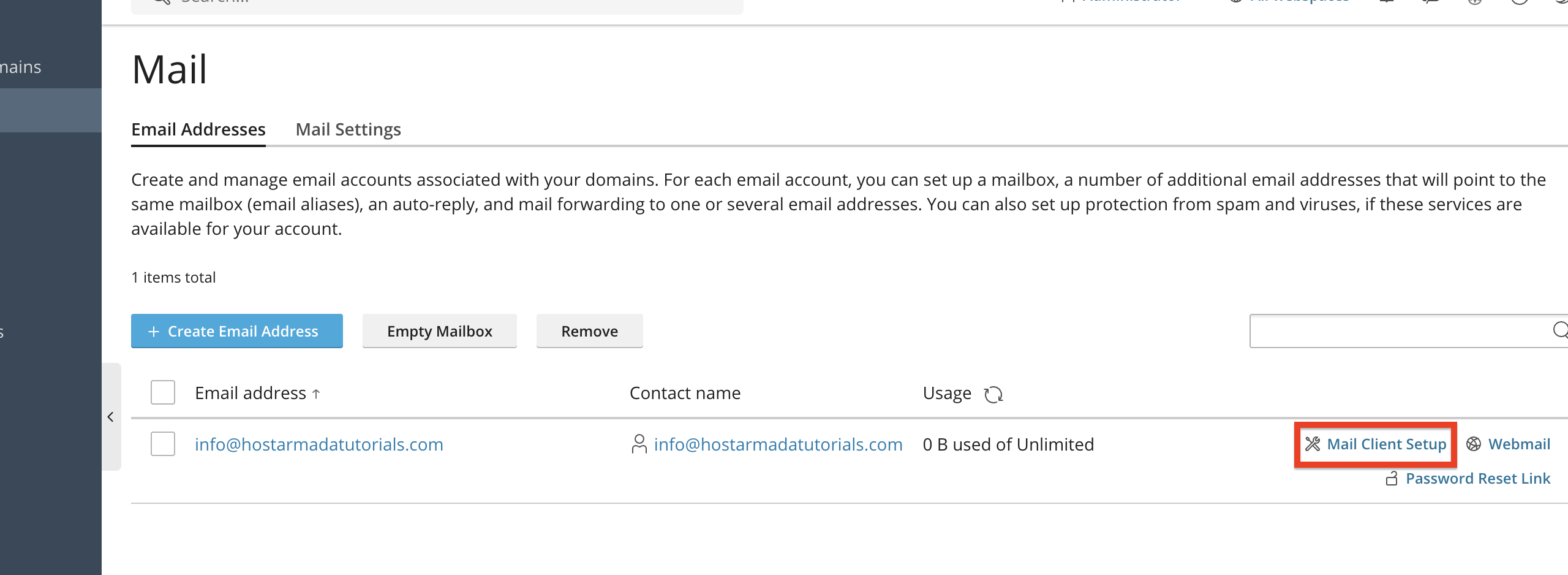Click the Mail Client Setup tools icon
The height and width of the screenshot is (575, 1568).
(x=1312, y=444)
